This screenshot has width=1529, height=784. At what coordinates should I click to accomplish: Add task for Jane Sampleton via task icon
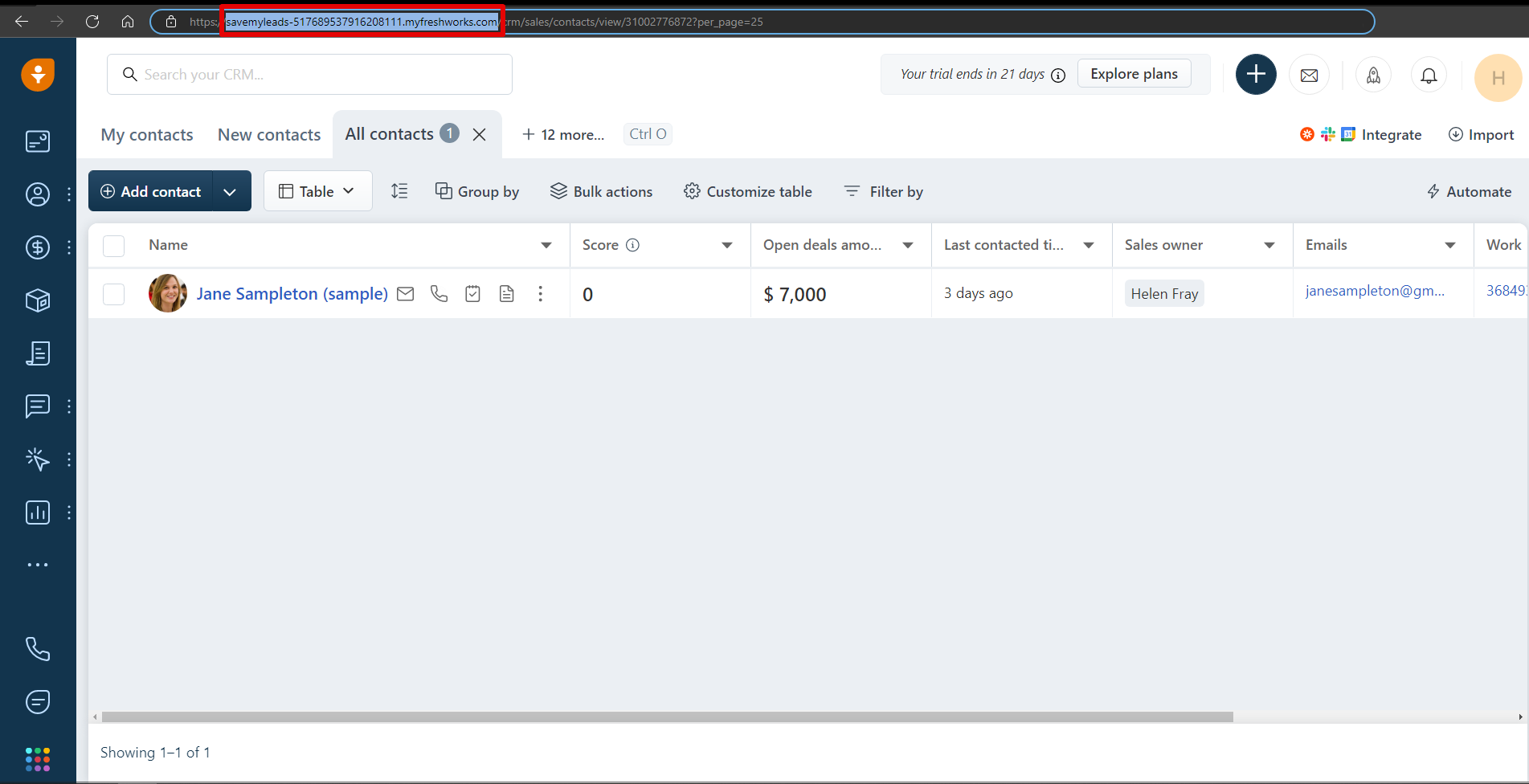tap(473, 294)
